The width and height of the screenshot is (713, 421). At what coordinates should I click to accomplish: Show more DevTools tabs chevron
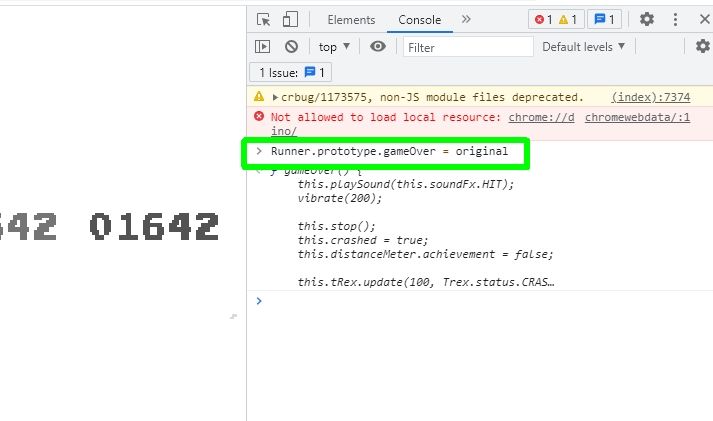pyautogui.click(x=466, y=19)
